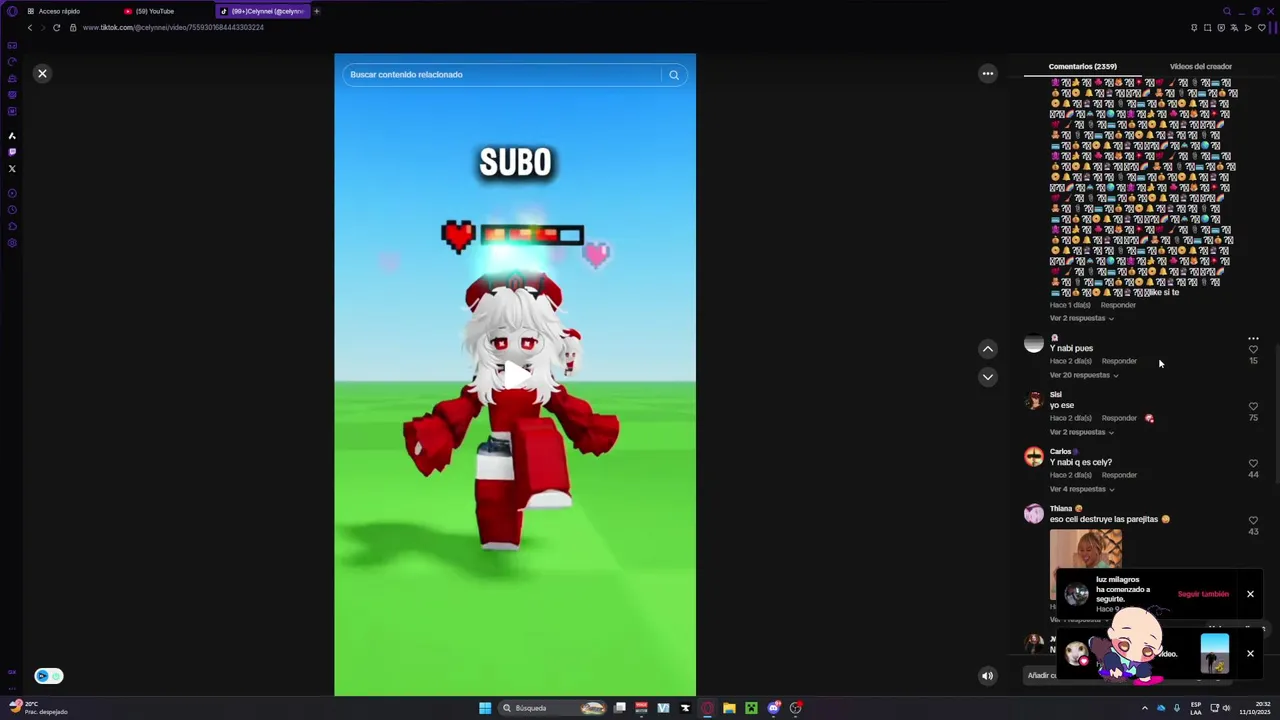Expand 'Ver 20 respuestas' under Y nabi pues

[1084, 375]
